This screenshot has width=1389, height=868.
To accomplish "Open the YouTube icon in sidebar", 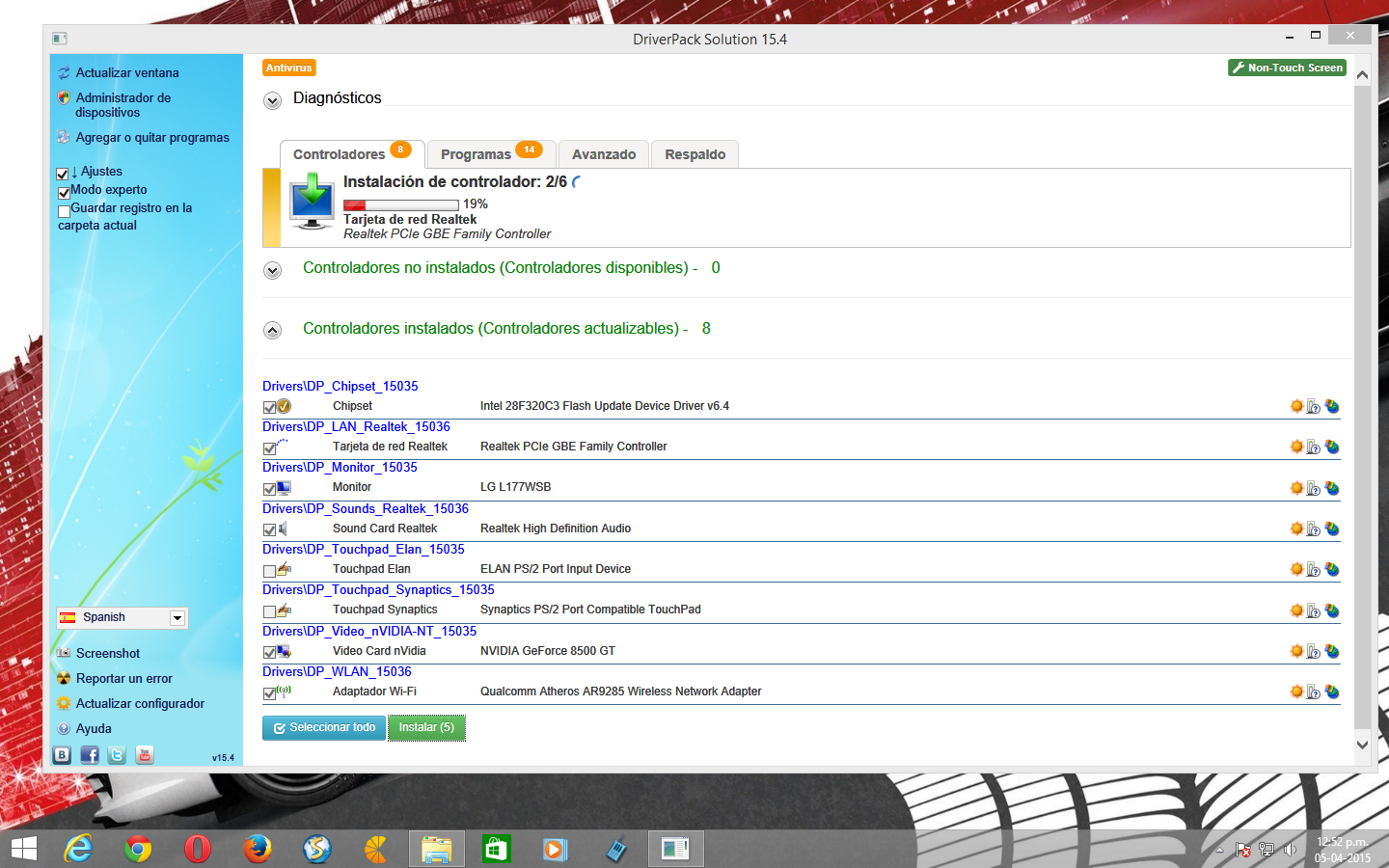I will (145, 755).
